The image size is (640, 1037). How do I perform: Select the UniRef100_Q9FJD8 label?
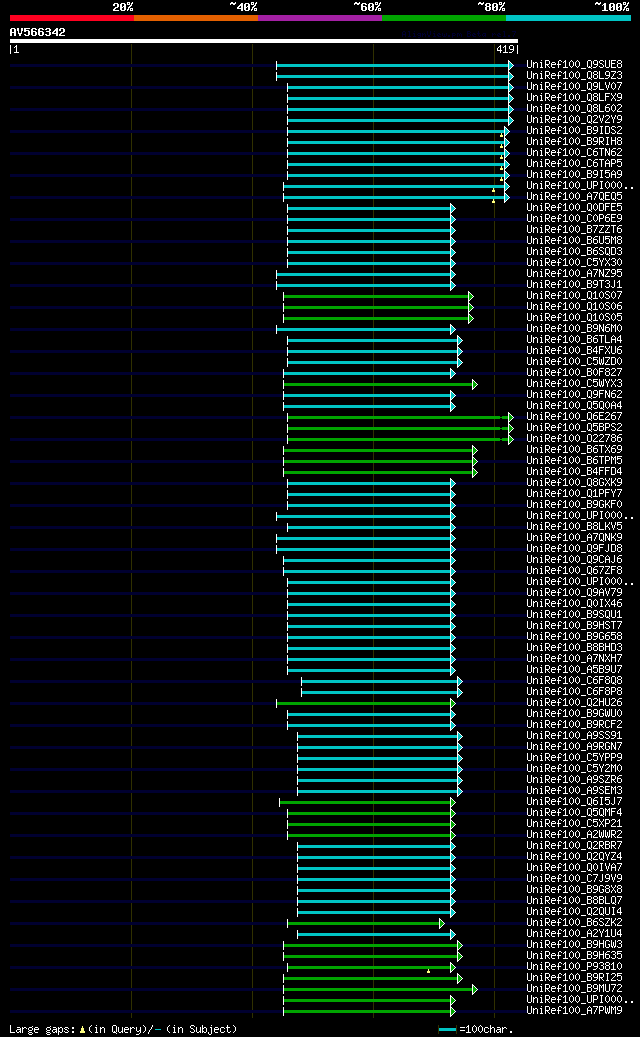(x=574, y=548)
